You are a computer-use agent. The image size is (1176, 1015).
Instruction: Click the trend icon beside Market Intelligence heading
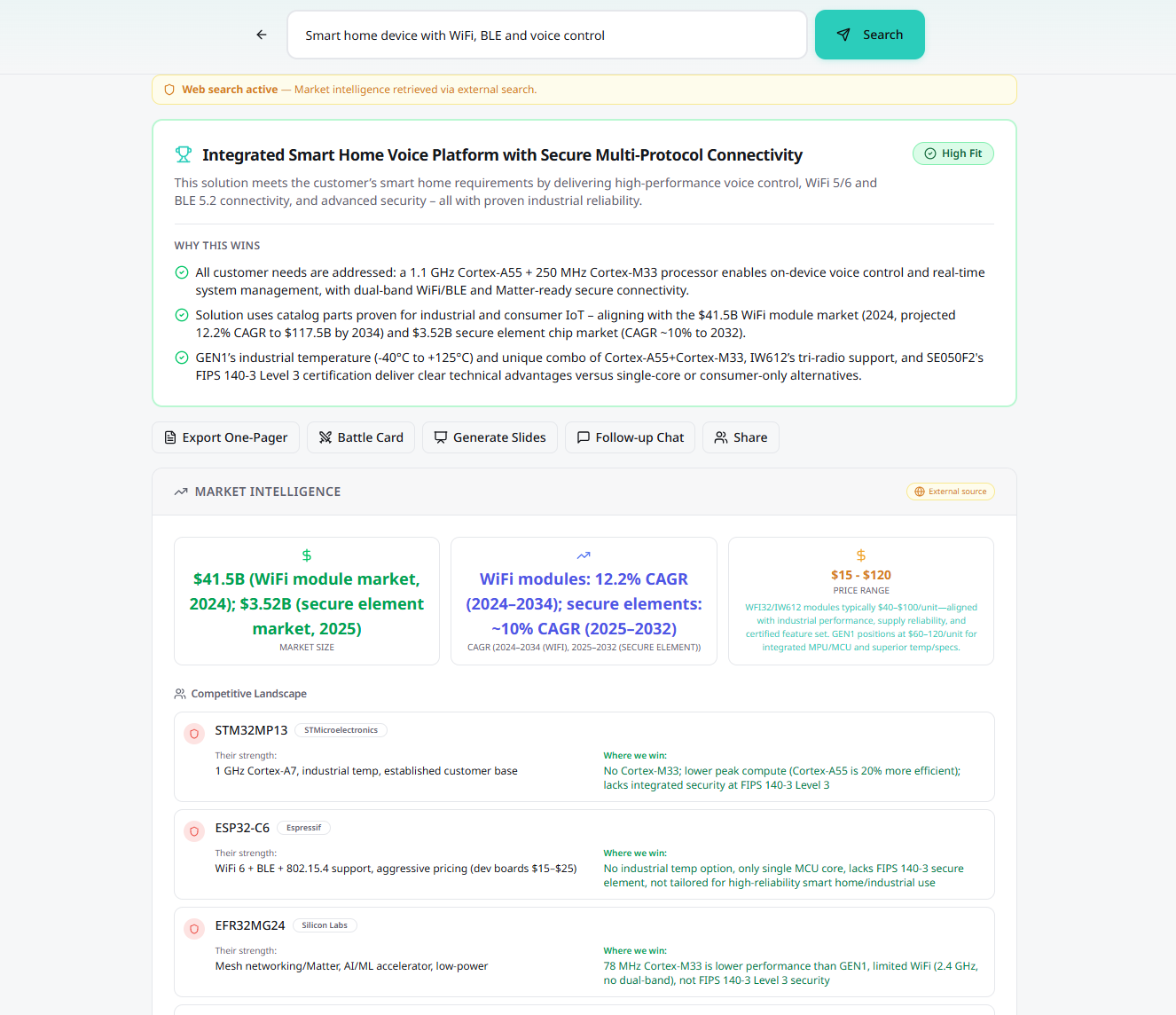point(181,492)
